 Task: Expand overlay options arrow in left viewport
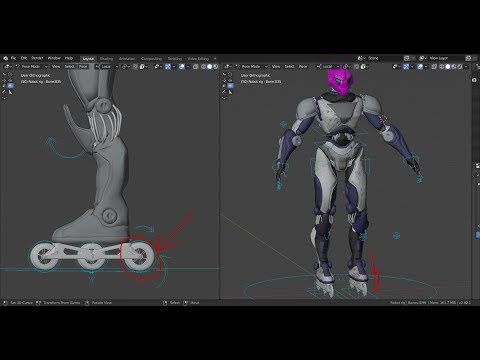point(188,67)
